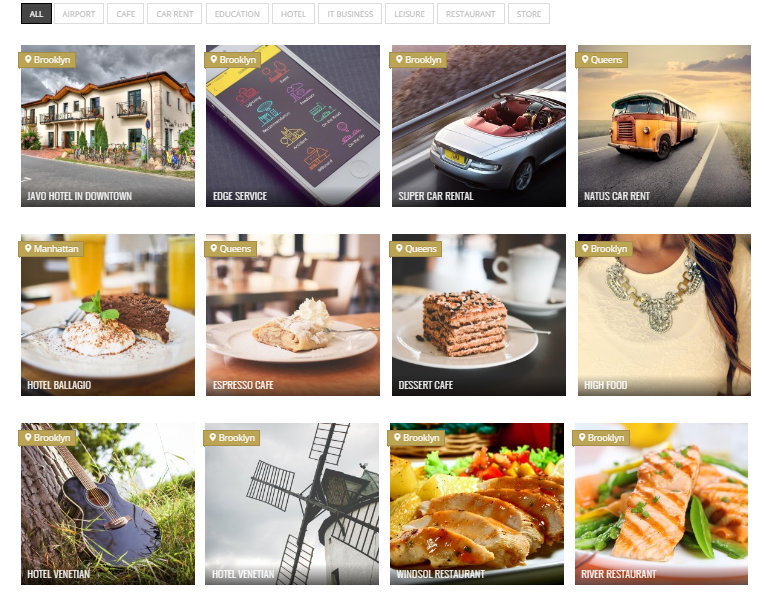Click the Queens location tag on Espresso Cafe
Screen dimensions: 766x592
[230, 249]
